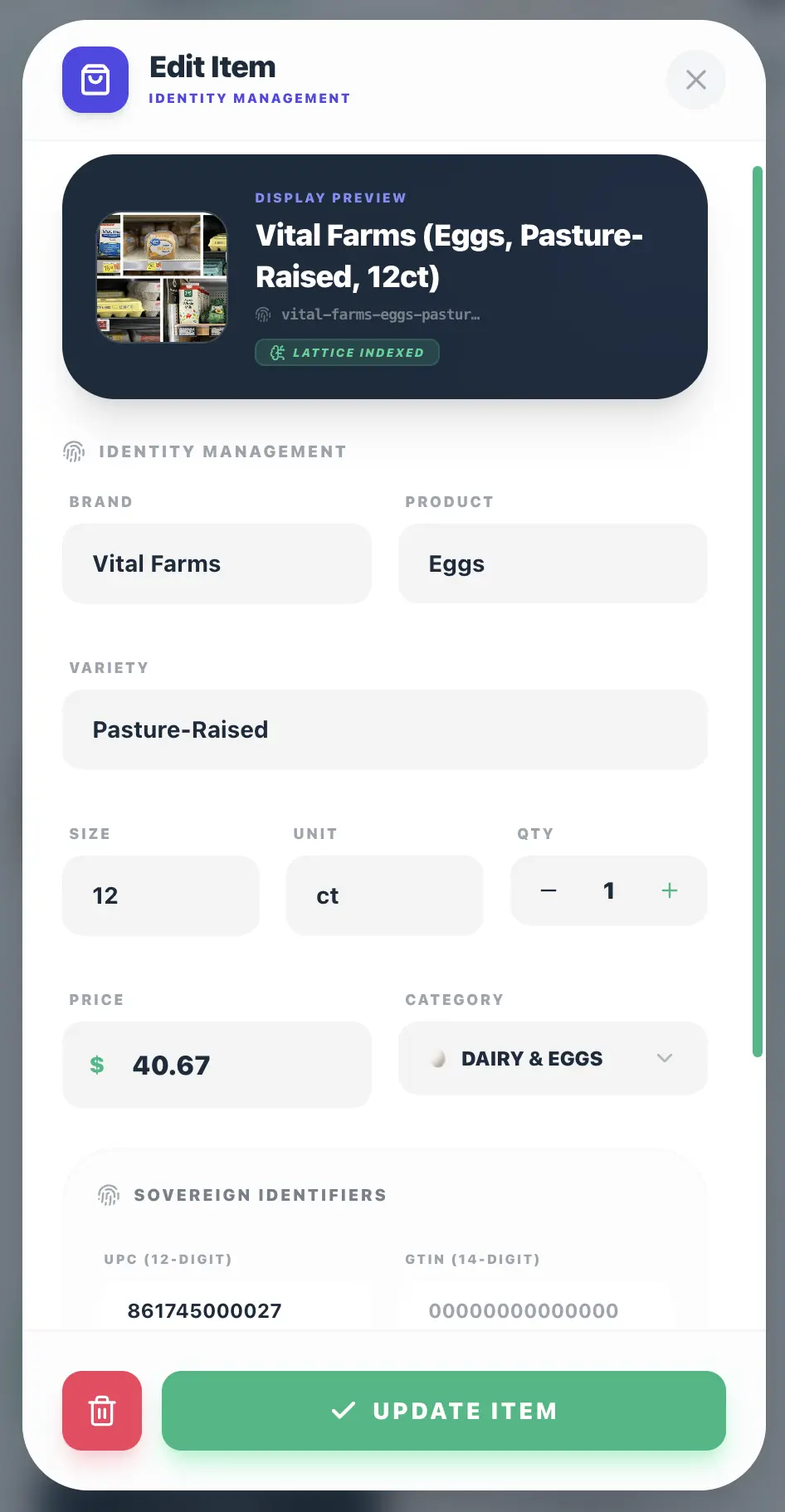Click the Update Item button

click(x=444, y=1411)
